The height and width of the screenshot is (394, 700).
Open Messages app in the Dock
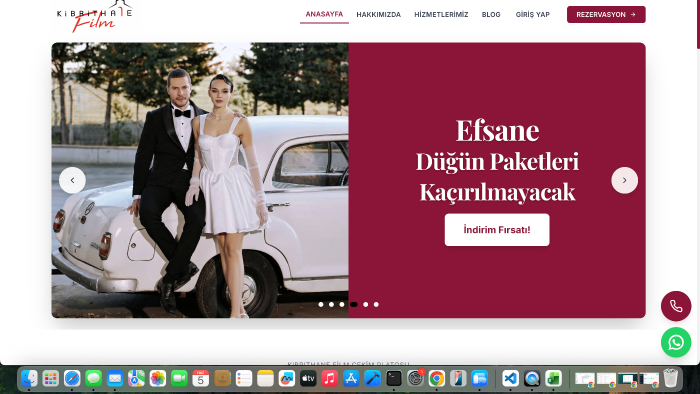tap(93, 379)
